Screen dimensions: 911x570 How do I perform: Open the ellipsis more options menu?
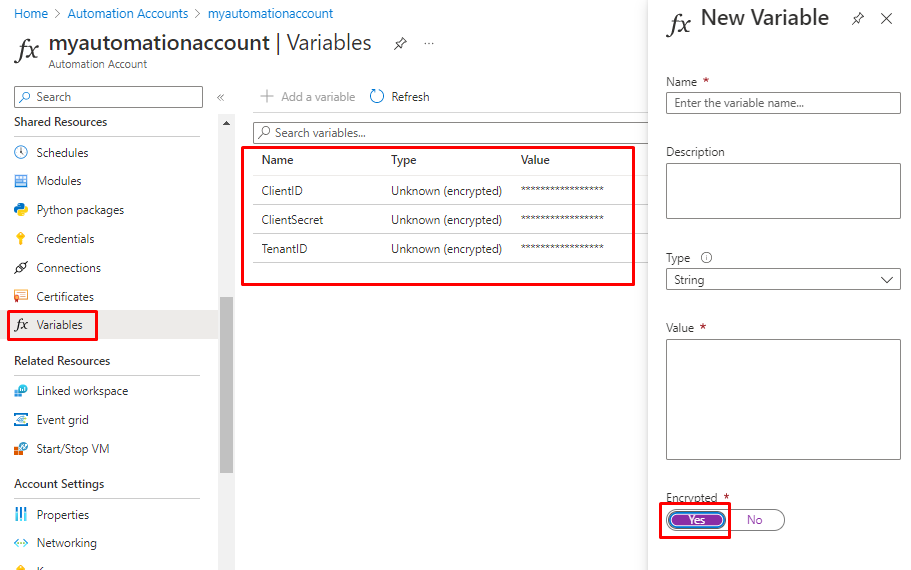coord(429,44)
